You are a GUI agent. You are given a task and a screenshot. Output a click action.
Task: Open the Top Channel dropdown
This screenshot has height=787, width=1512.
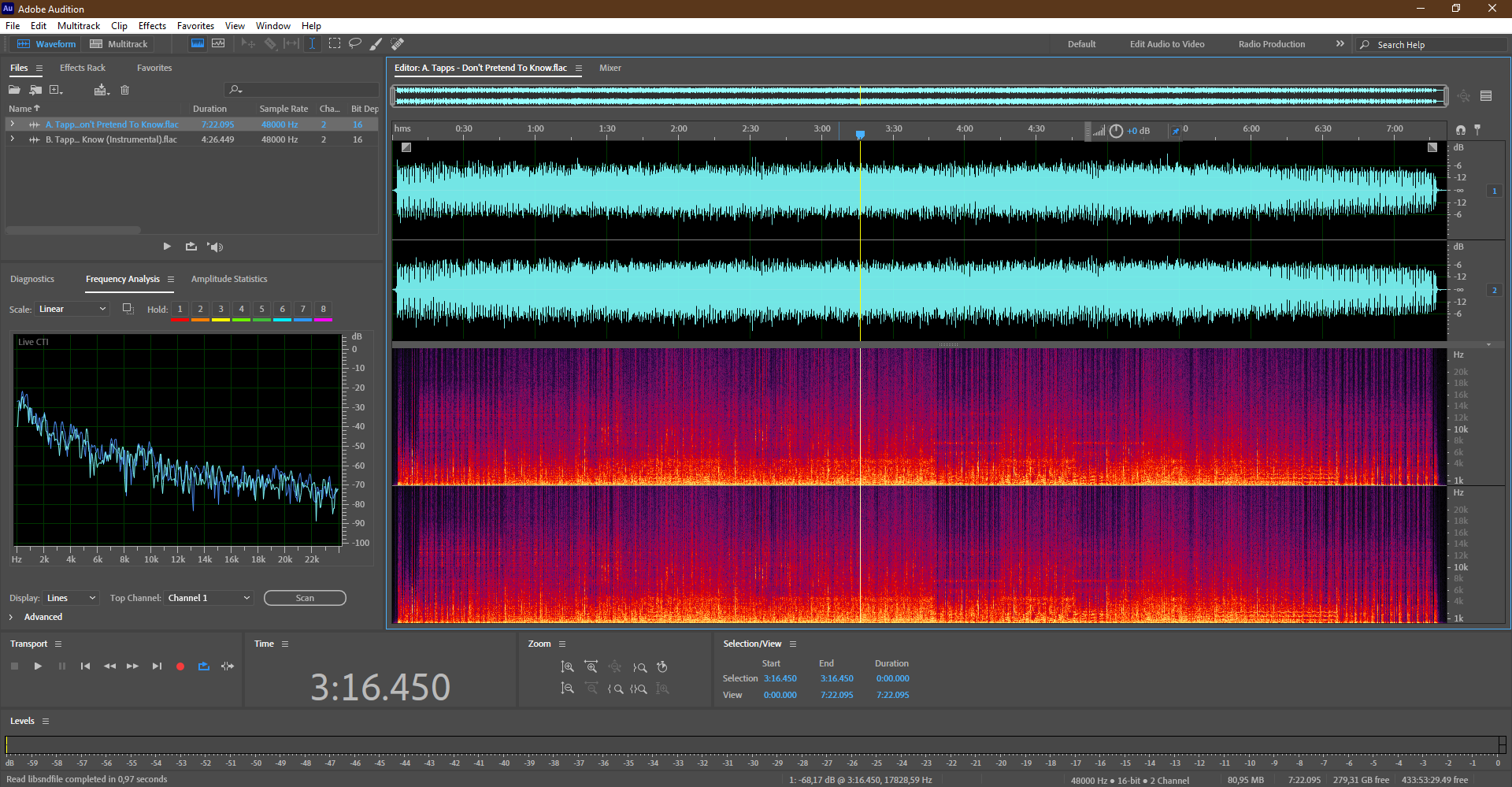tap(209, 598)
